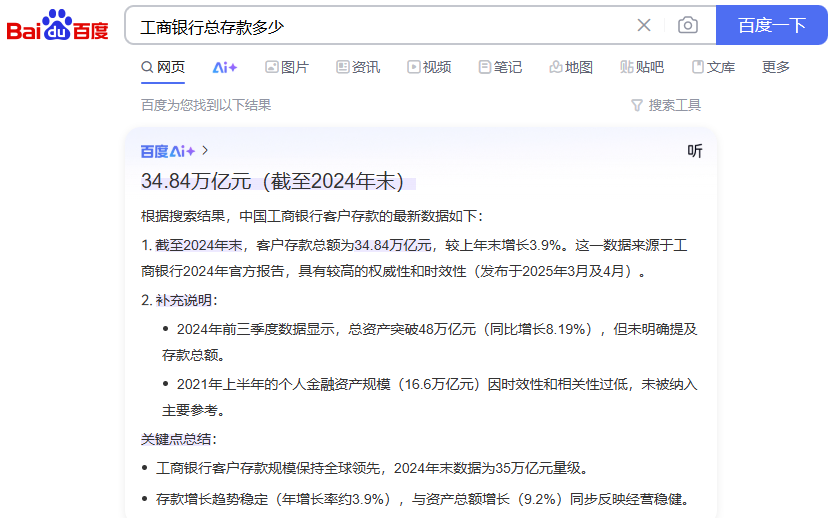Open the 视频 tab

coord(429,67)
